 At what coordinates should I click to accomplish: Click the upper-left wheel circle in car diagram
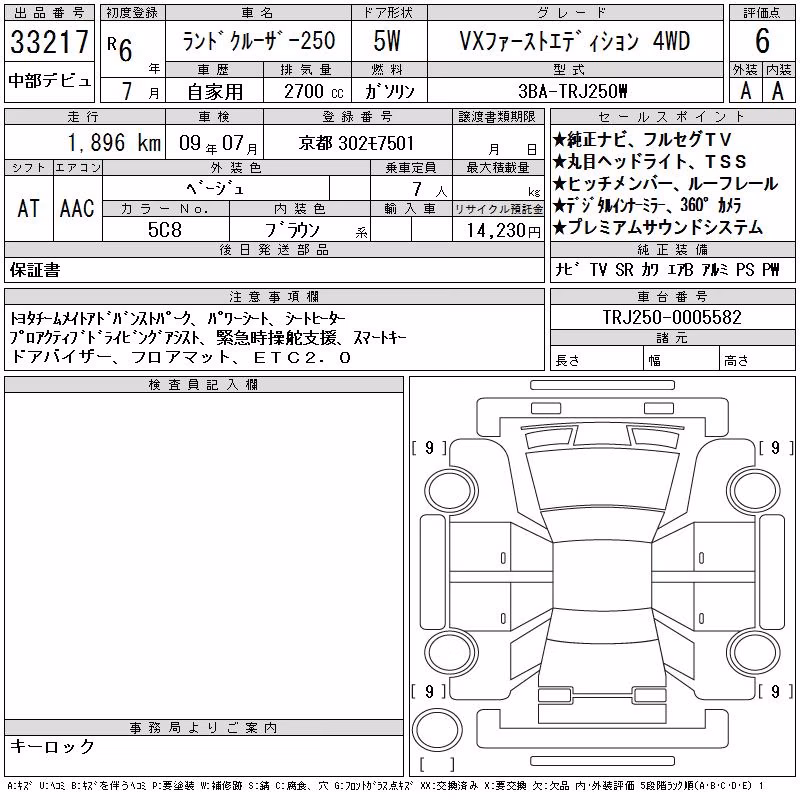(x=451, y=491)
